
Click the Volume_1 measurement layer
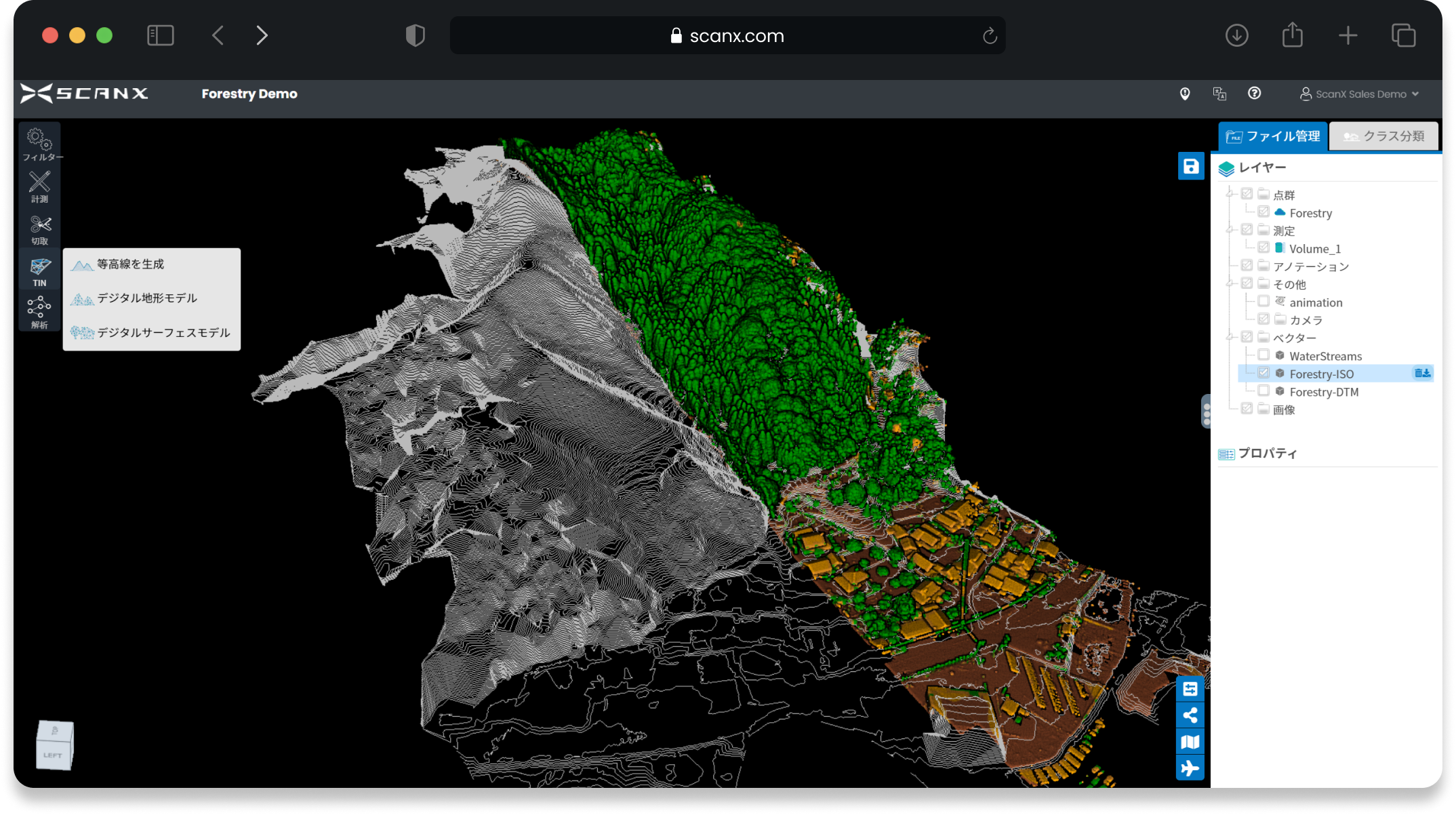coord(1314,249)
